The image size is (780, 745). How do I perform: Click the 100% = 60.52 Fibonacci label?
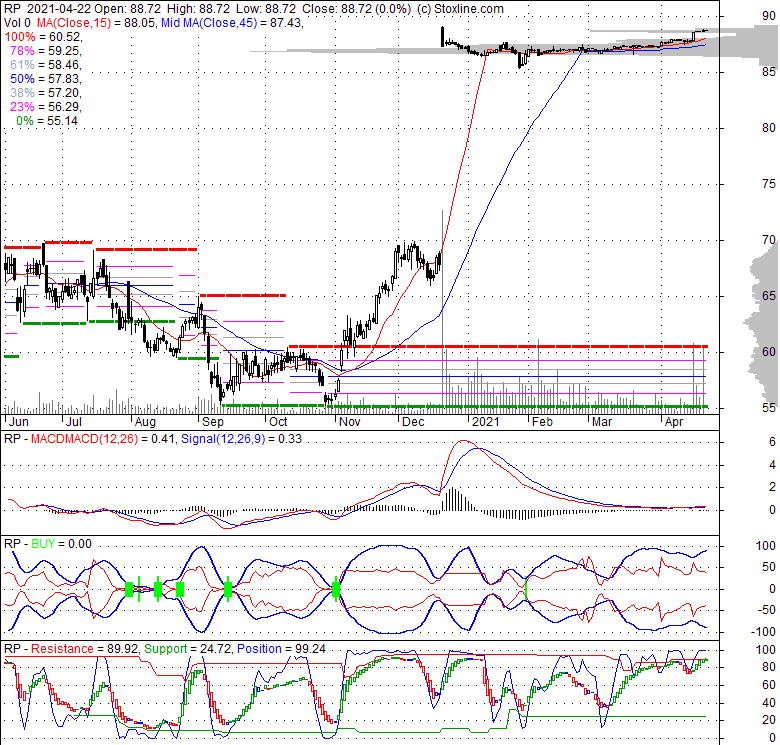pos(43,37)
